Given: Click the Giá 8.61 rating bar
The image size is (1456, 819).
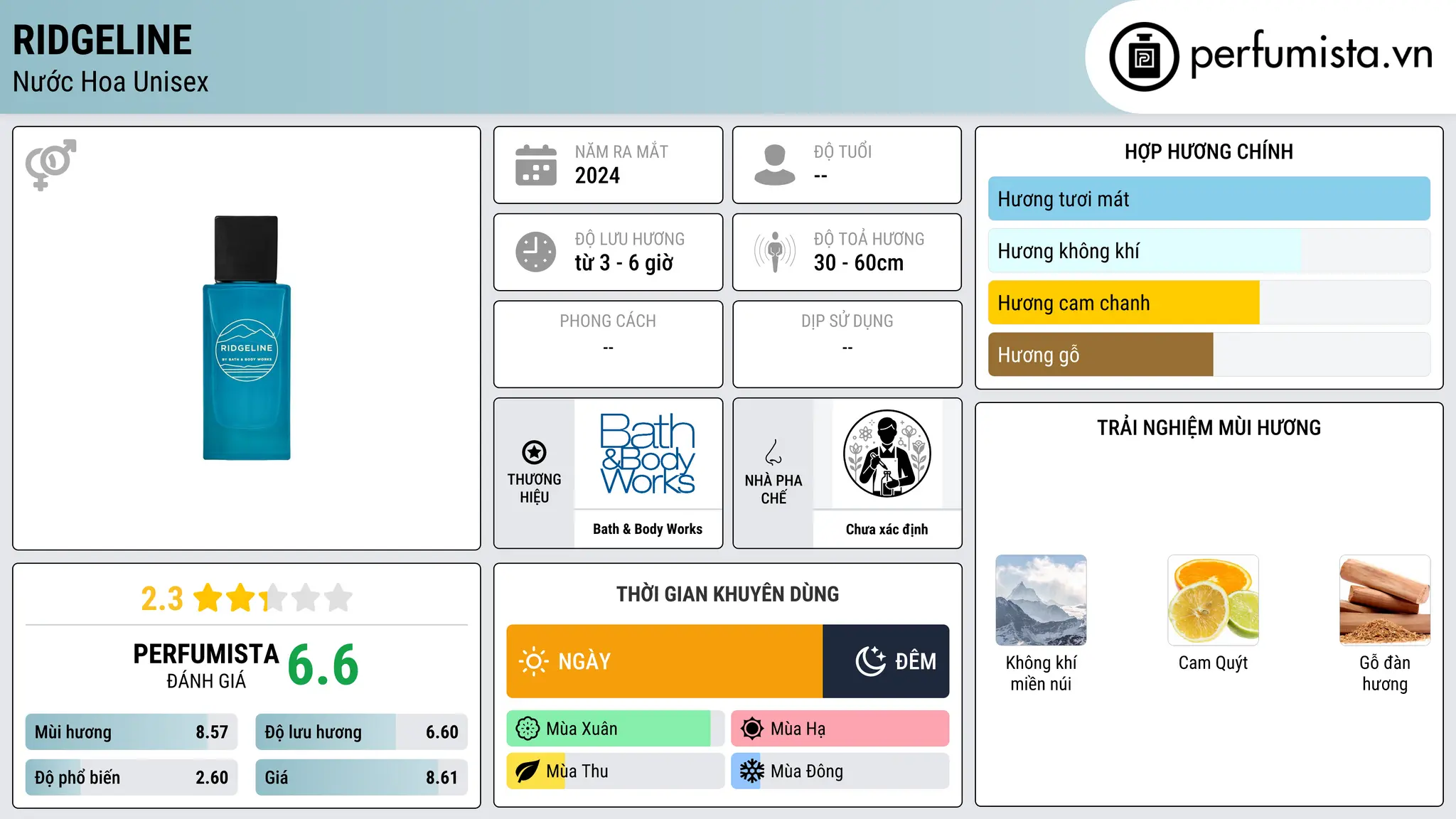Looking at the screenshot, I should (x=362, y=778).
